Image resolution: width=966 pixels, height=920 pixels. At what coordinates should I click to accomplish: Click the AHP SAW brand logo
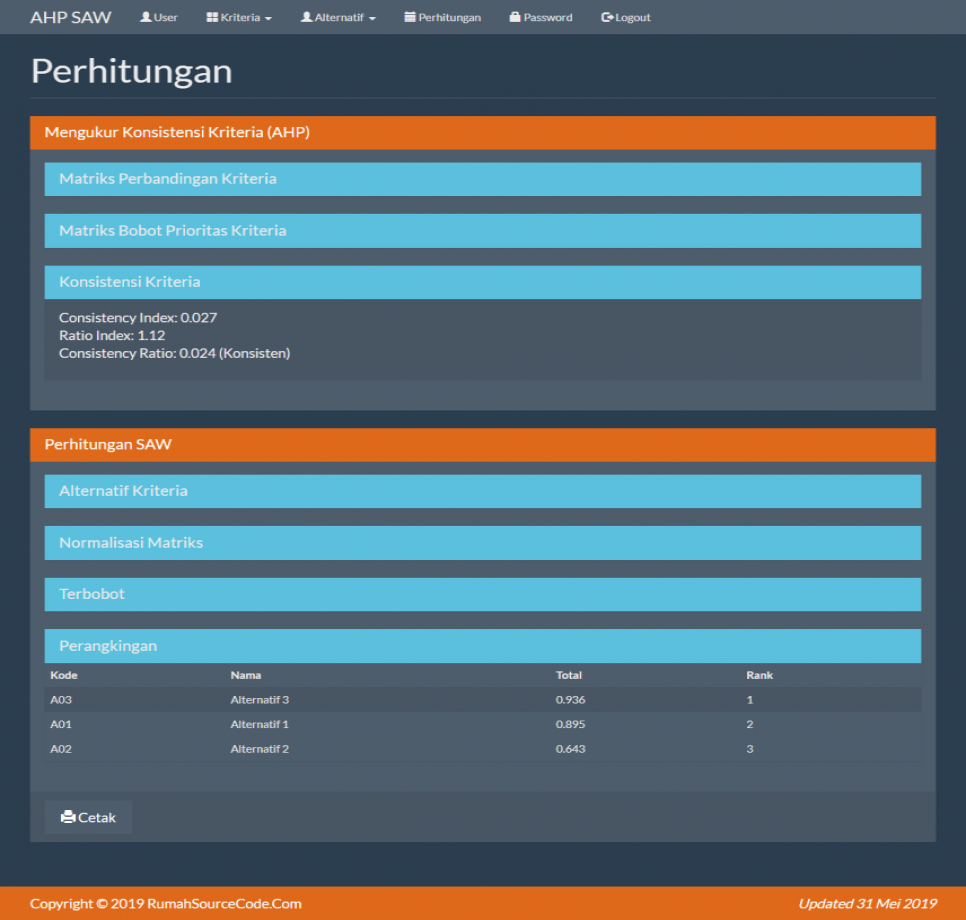click(70, 16)
